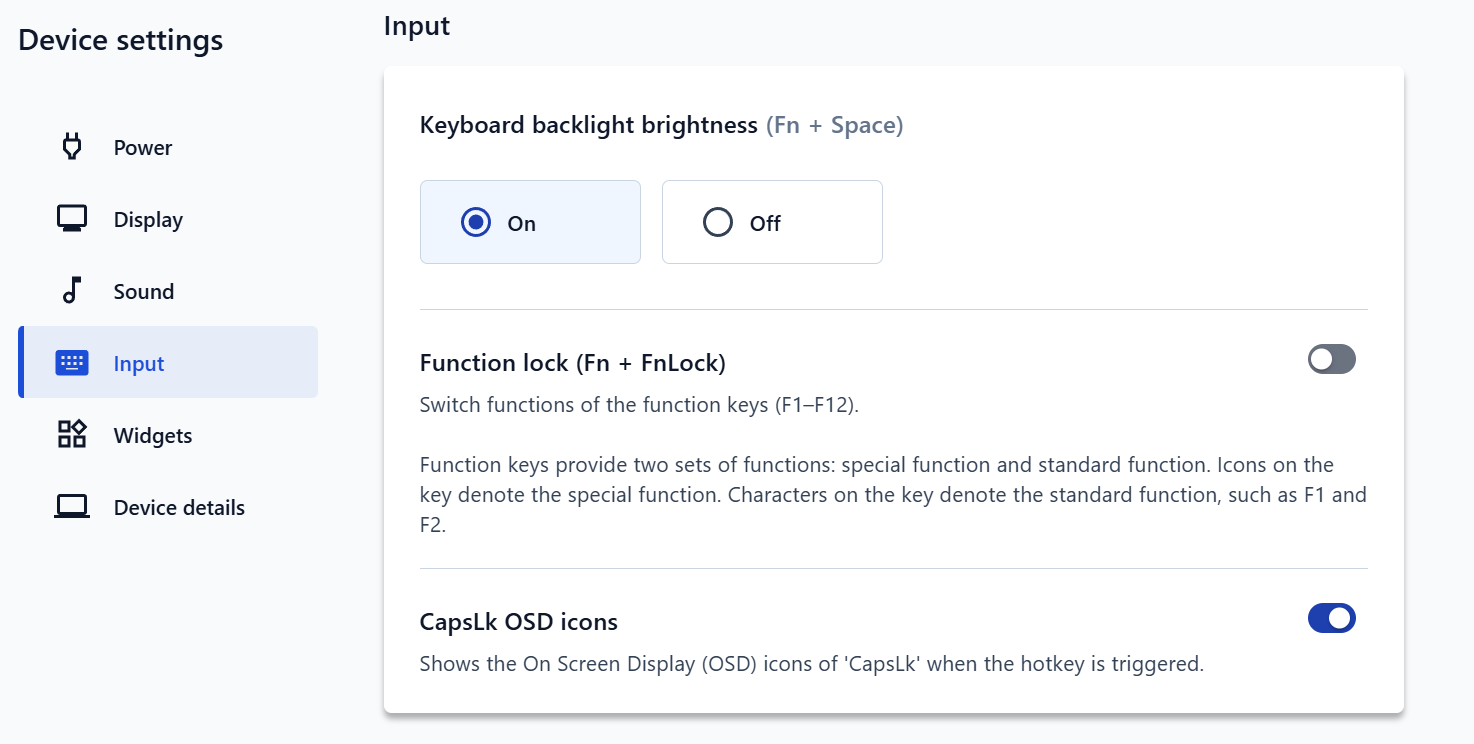This screenshot has width=1474, height=744.
Task: Select the Off backlight radio button
Action: pyautogui.click(x=718, y=222)
